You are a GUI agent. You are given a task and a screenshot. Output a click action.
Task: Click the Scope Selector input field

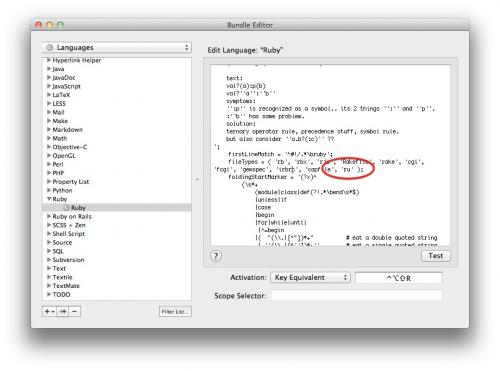pyautogui.click(x=356, y=295)
